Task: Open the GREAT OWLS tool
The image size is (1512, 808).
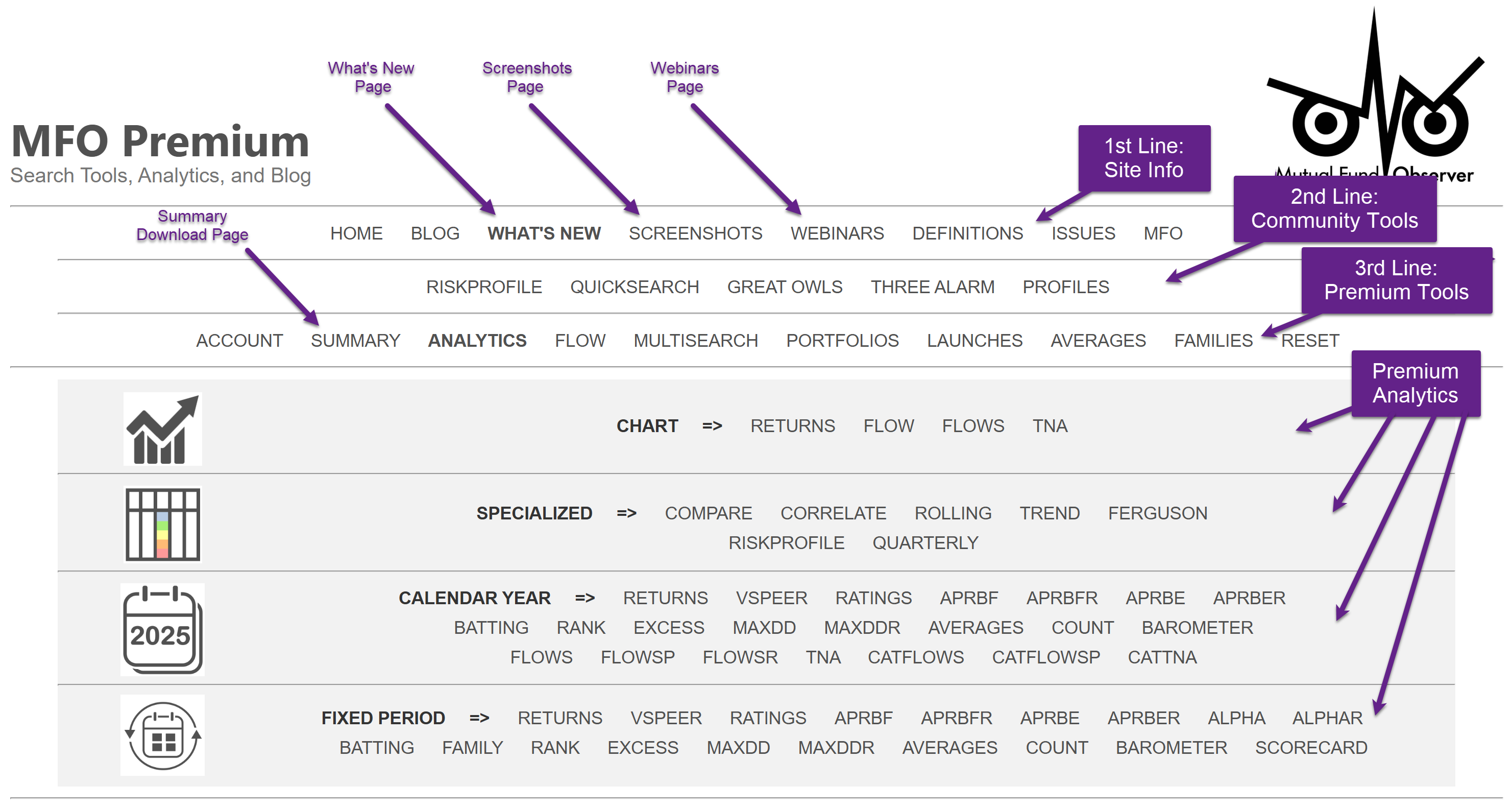Action: 785,287
